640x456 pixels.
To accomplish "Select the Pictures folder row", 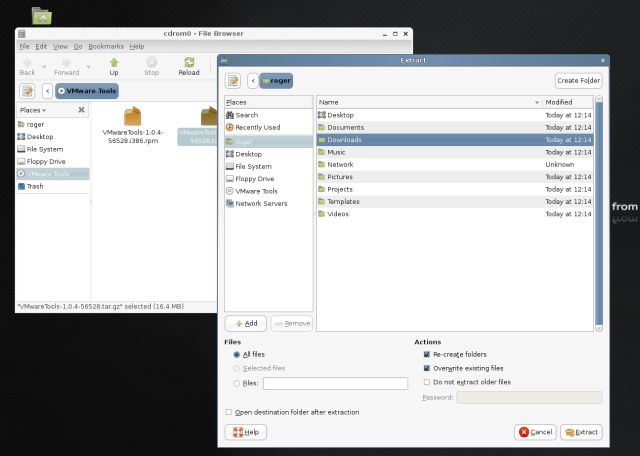I will 455,177.
